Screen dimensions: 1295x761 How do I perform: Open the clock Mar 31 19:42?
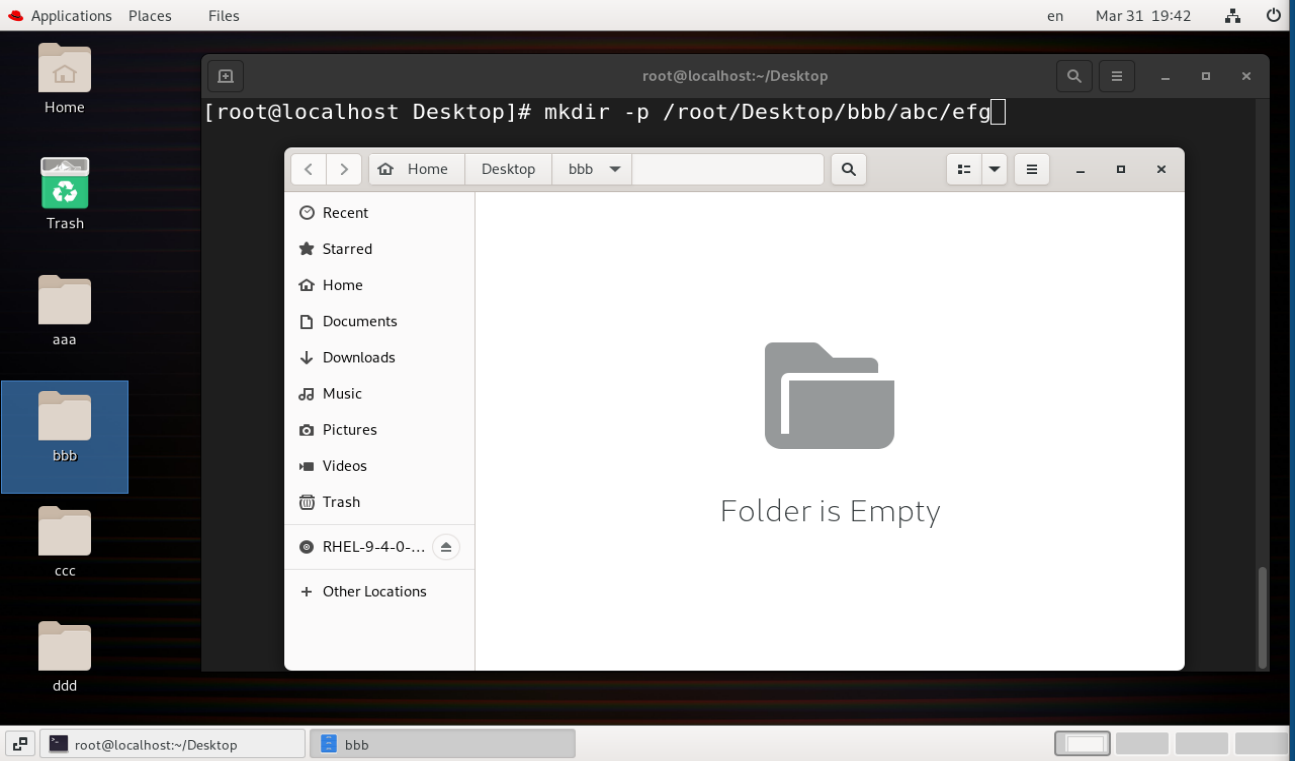coord(1143,15)
